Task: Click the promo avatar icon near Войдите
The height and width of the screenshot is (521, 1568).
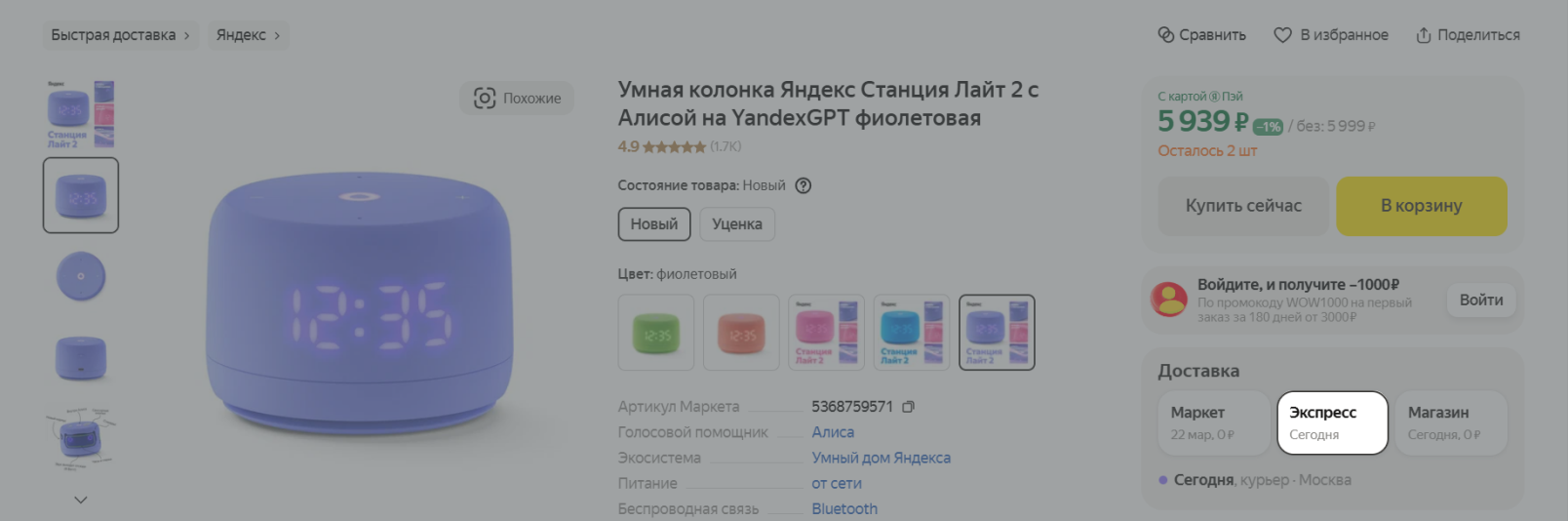Action: (x=1169, y=299)
